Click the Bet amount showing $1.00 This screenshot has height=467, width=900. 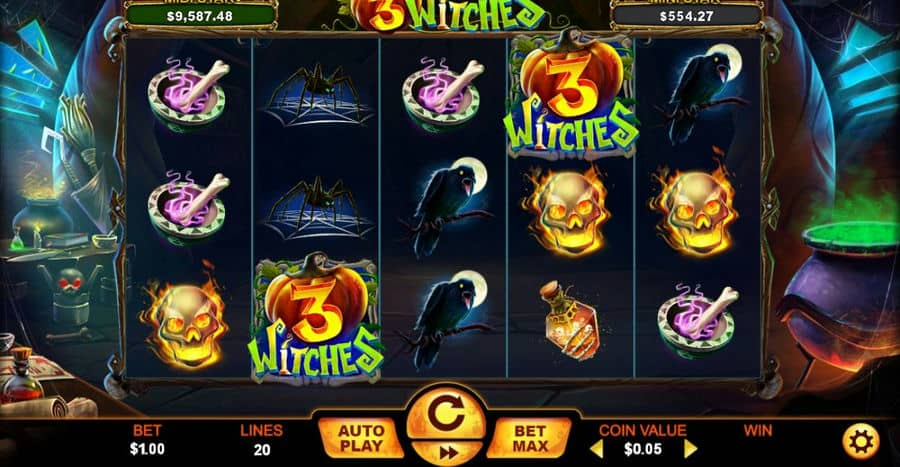147,449
